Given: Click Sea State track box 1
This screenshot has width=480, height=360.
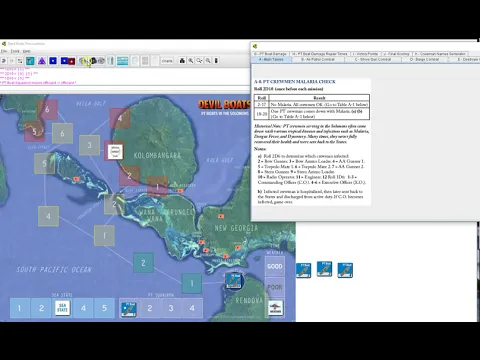Looking at the screenshot, I should click(19, 308).
